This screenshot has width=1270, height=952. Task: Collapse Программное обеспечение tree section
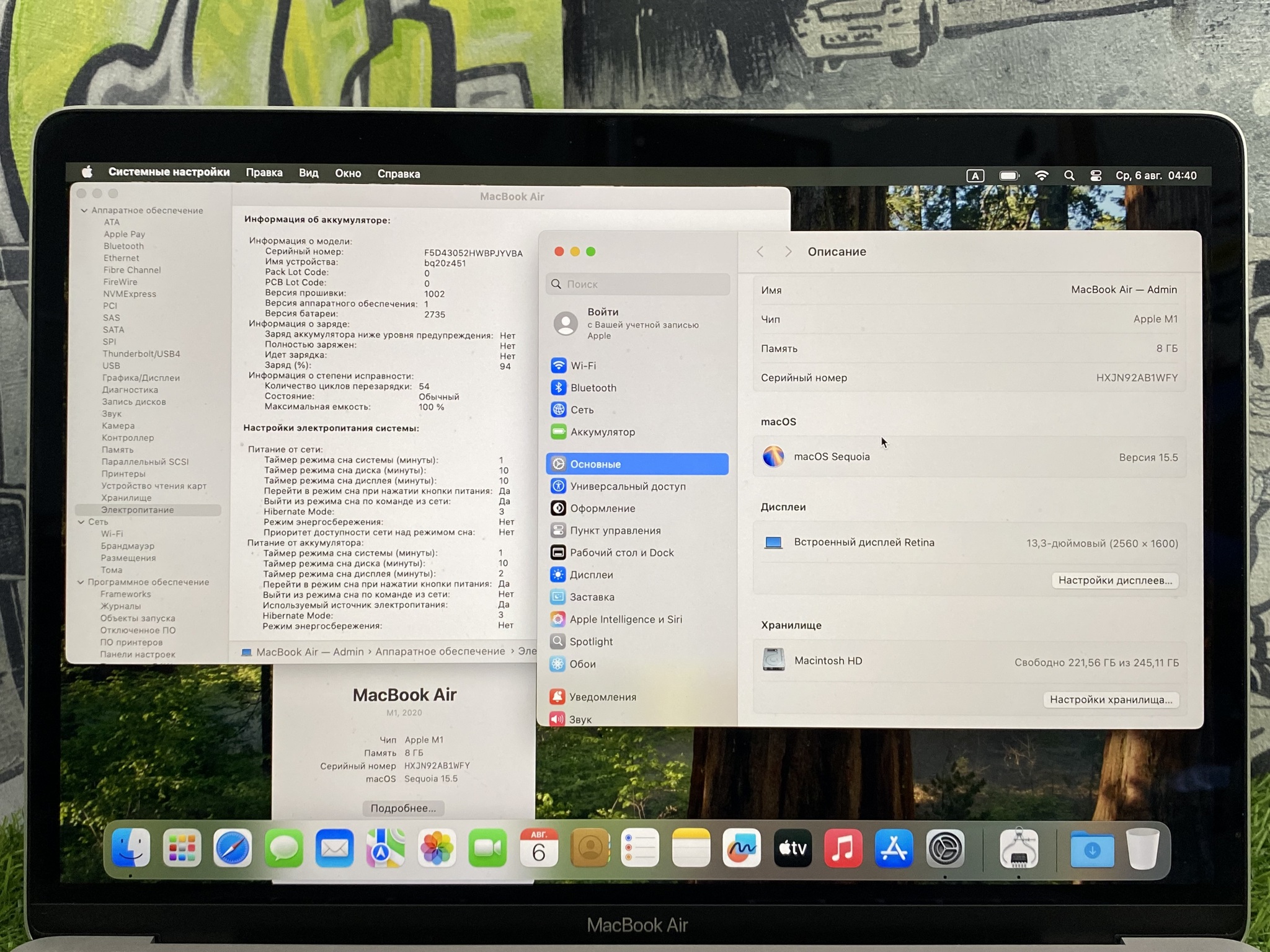click(81, 582)
